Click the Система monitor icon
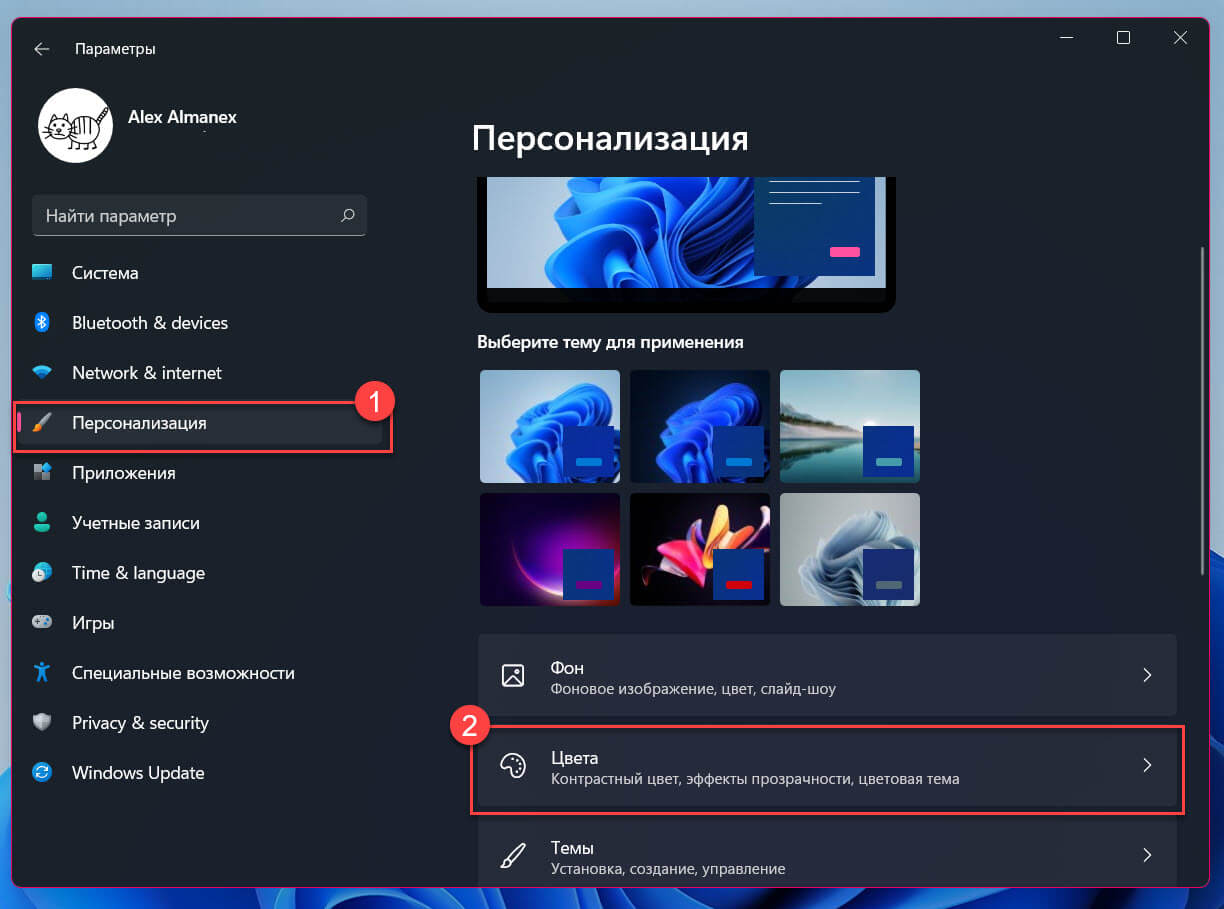Image resolution: width=1224 pixels, height=909 pixels. click(x=42, y=273)
